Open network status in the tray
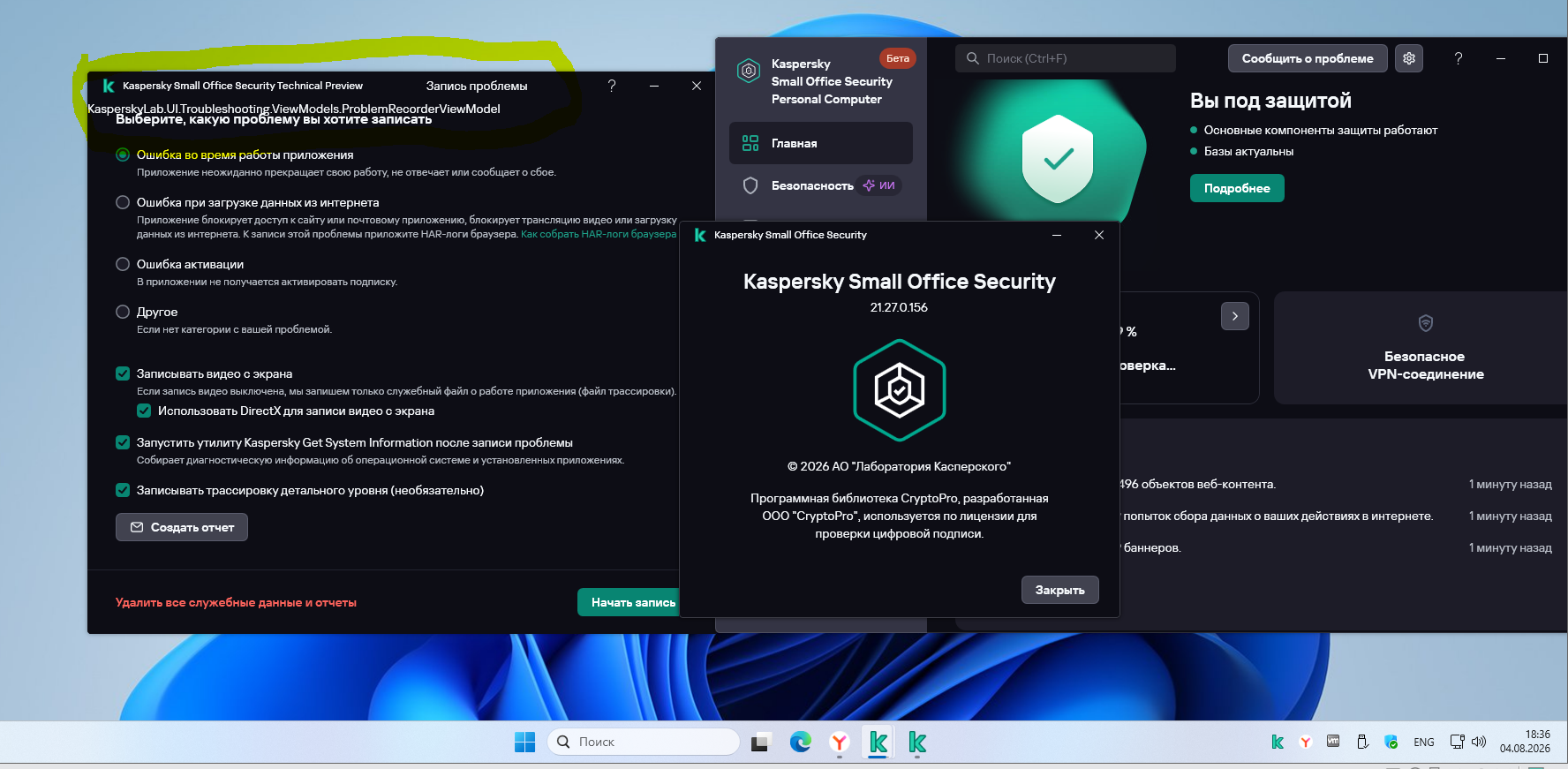Viewport: 1568px width, 769px height. (x=1457, y=743)
